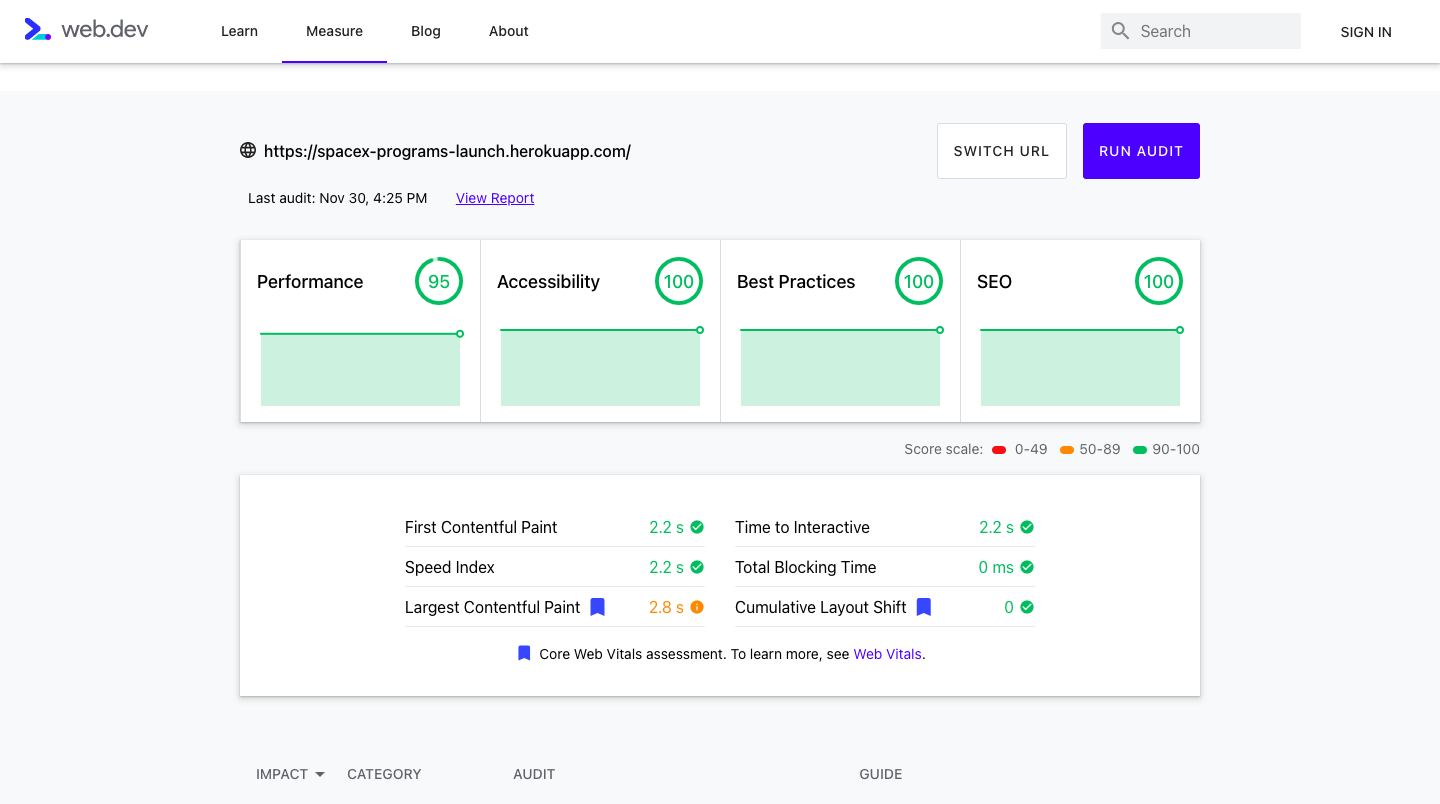
Task: Click the SIGN IN button
Action: [x=1366, y=32]
